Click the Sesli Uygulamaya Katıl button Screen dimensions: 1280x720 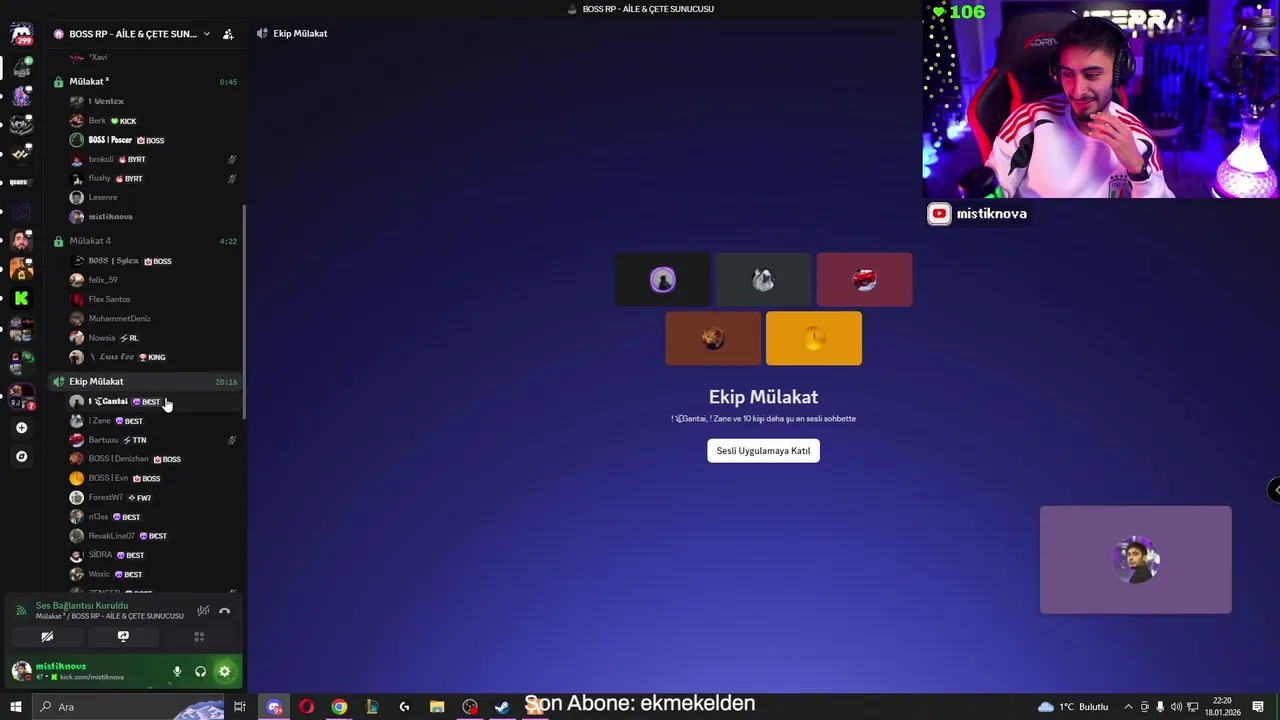click(x=763, y=451)
